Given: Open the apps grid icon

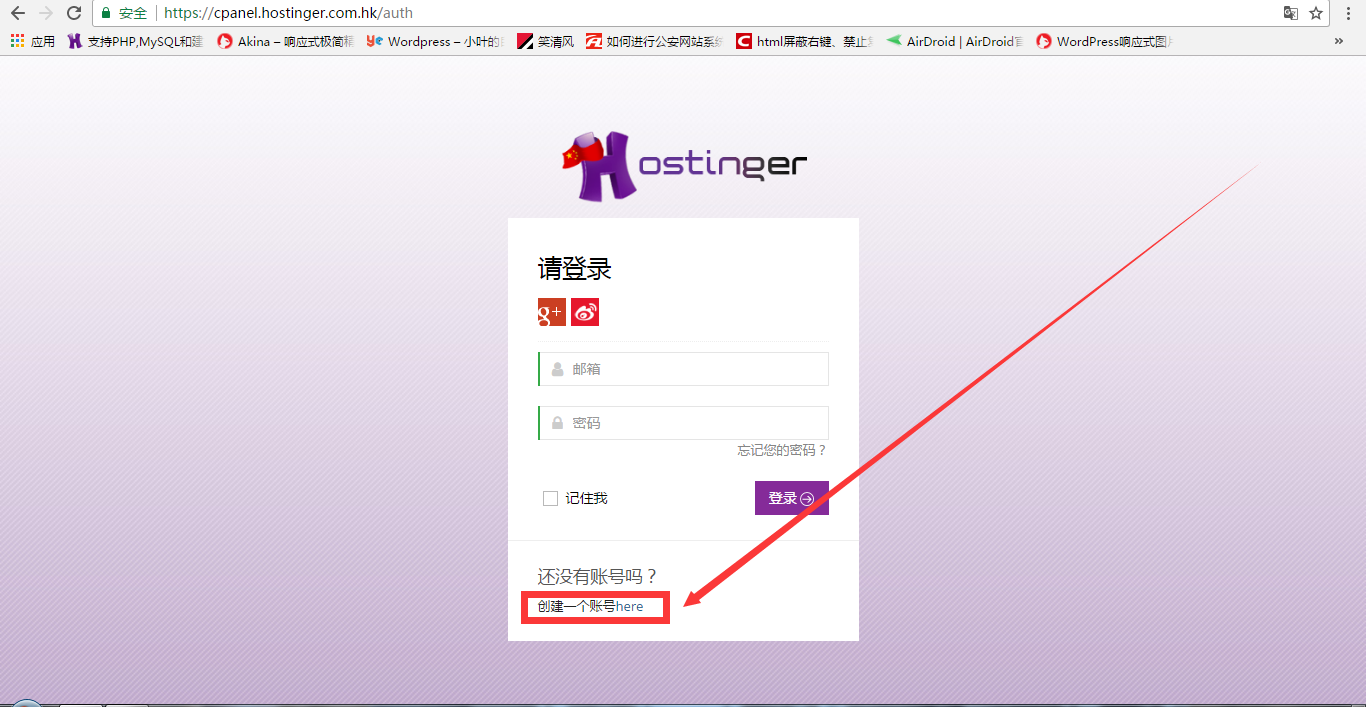Looking at the screenshot, I should [x=17, y=41].
